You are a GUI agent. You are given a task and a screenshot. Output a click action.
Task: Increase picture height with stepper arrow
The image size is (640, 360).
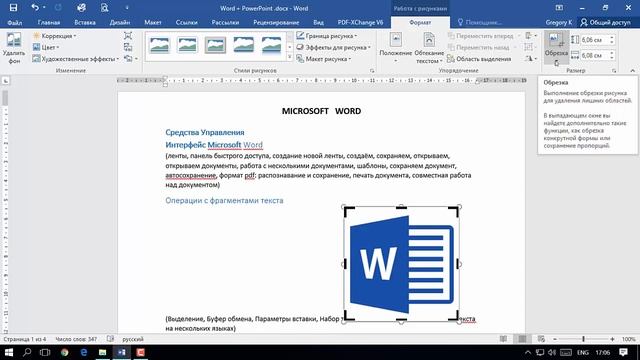(612, 37)
